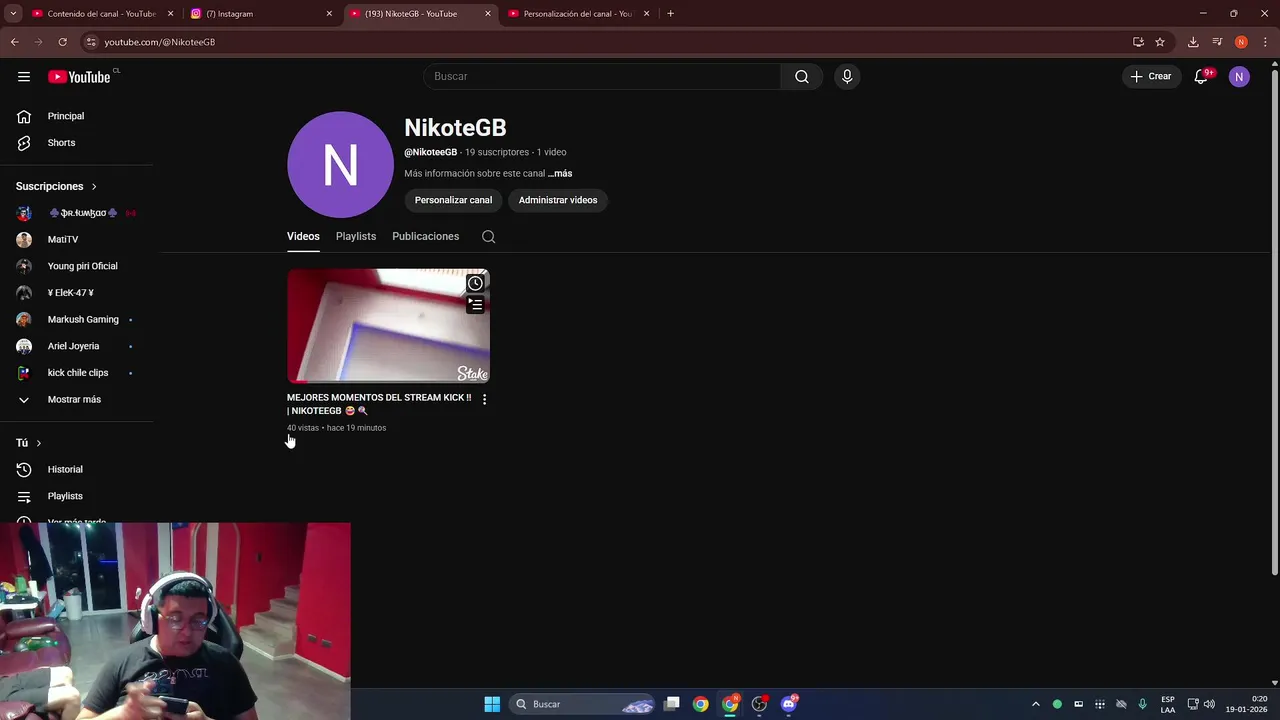Open the YouTube hamburger guide menu

(x=24, y=76)
